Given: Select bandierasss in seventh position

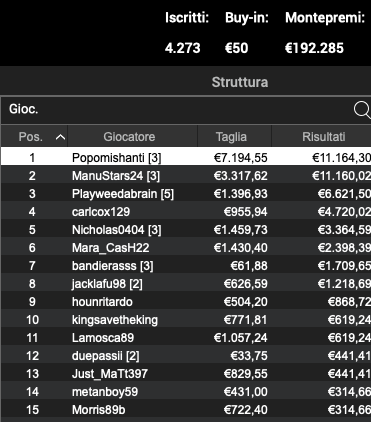Looking at the screenshot, I should pos(186,265).
